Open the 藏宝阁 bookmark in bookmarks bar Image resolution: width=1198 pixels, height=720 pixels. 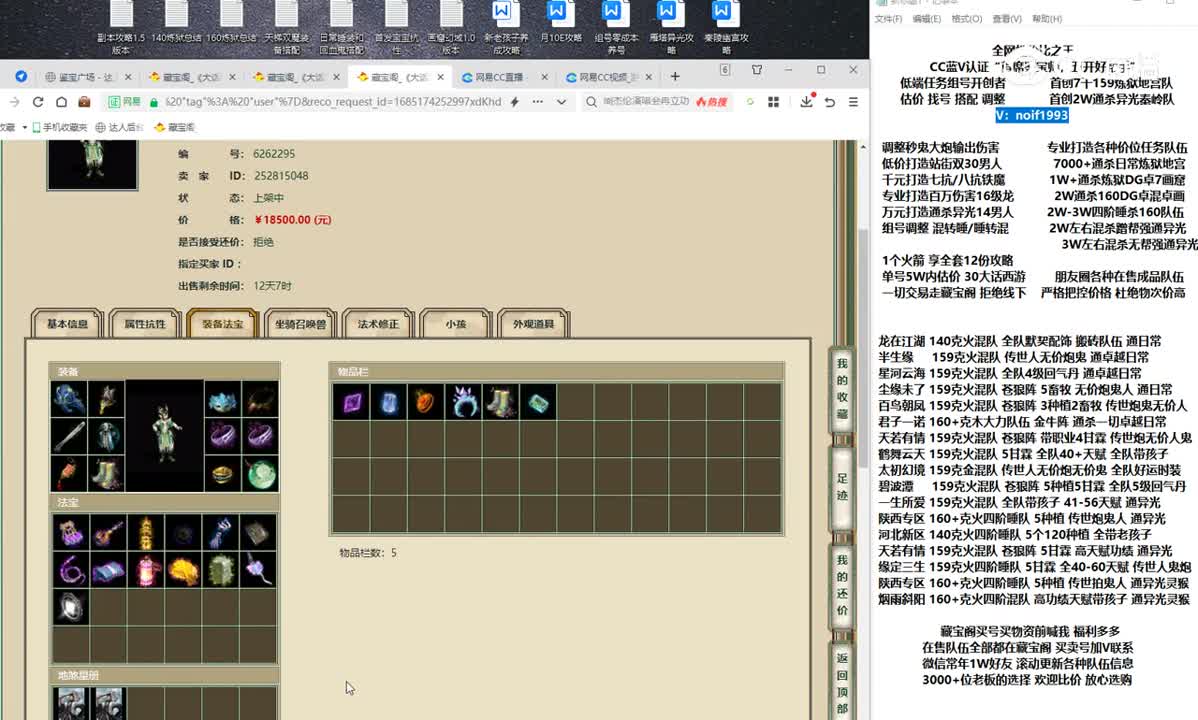pos(175,128)
